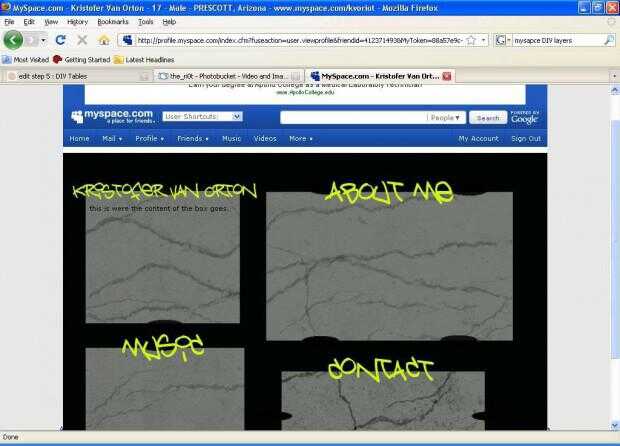Viewport: 620px width, 446px height.
Task: Close the 'edit step 5' tab
Action: tap(144, 76)
